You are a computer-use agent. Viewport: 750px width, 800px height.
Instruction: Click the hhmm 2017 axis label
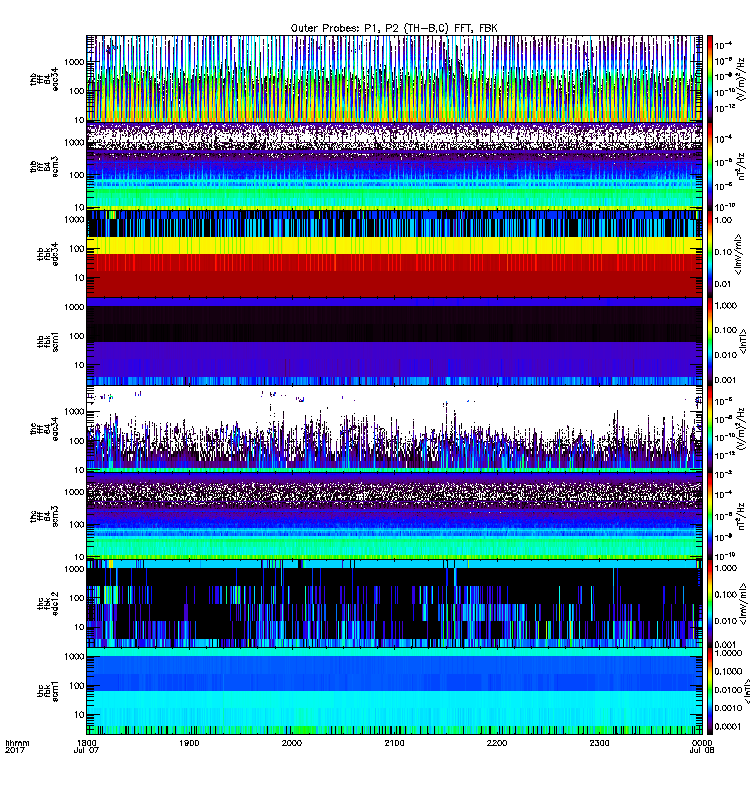17,746
